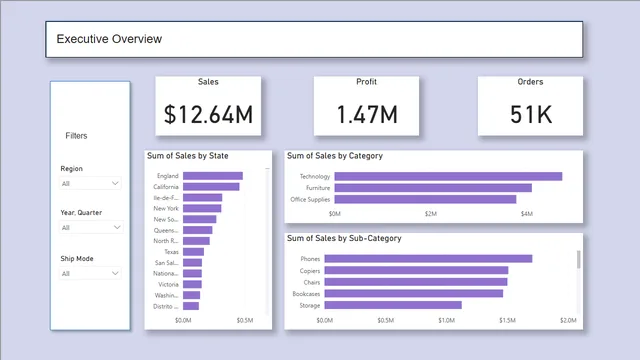This screenshot has height=360, width=640.
Task: Click the California bar in Sales by State
Action: [211, 187]
